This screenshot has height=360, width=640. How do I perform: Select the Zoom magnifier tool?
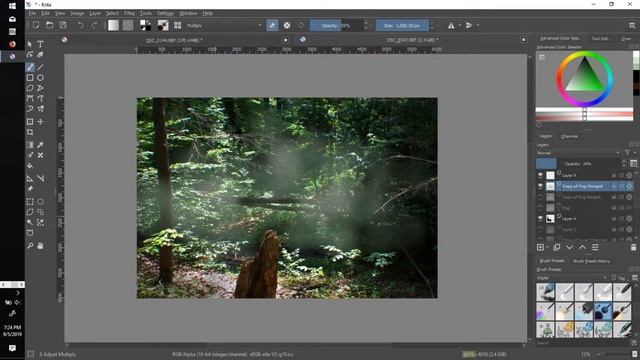(30, 246)
